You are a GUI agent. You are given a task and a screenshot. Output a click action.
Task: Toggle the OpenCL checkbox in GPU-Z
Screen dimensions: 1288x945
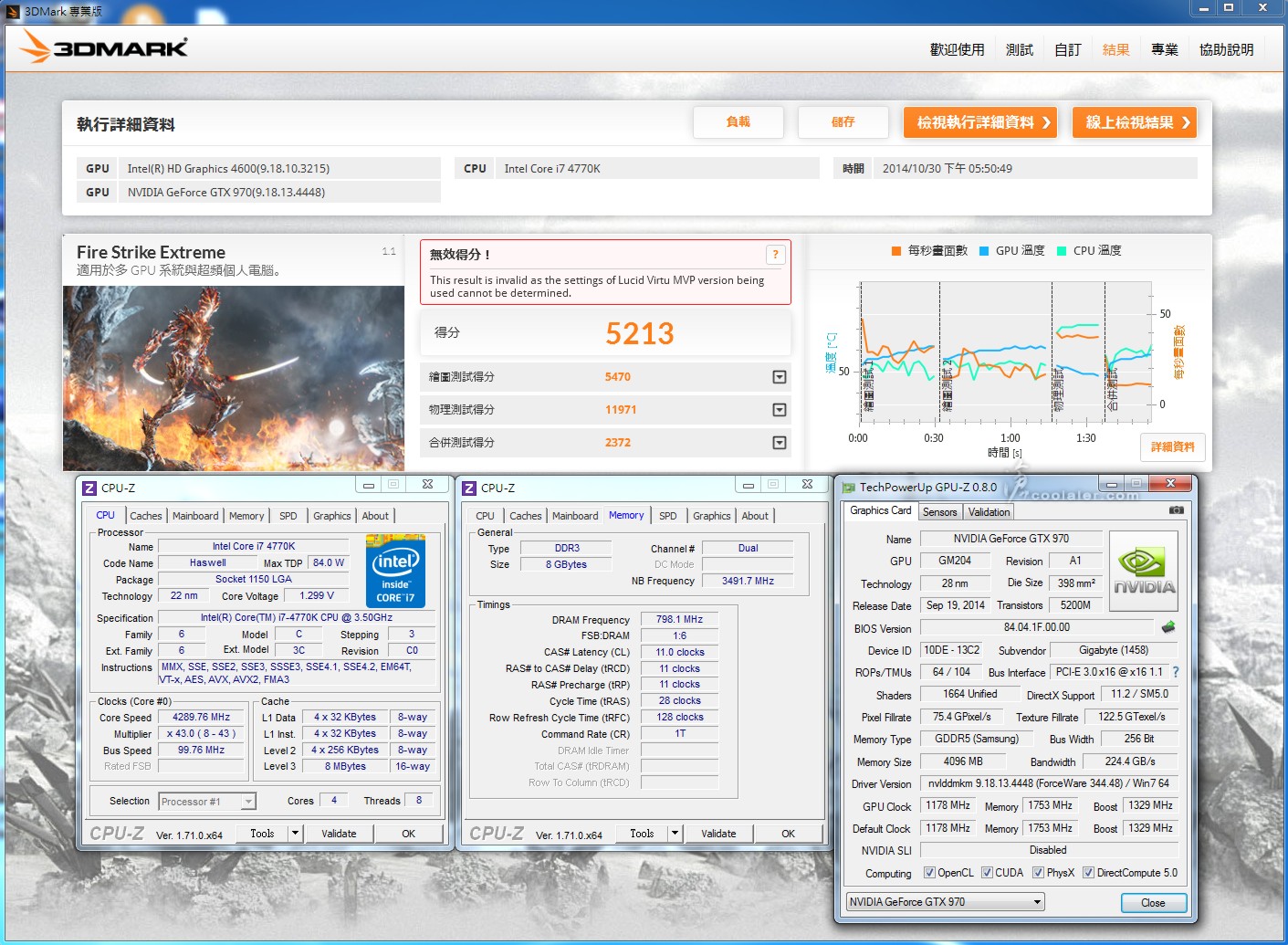pos(929,873)
